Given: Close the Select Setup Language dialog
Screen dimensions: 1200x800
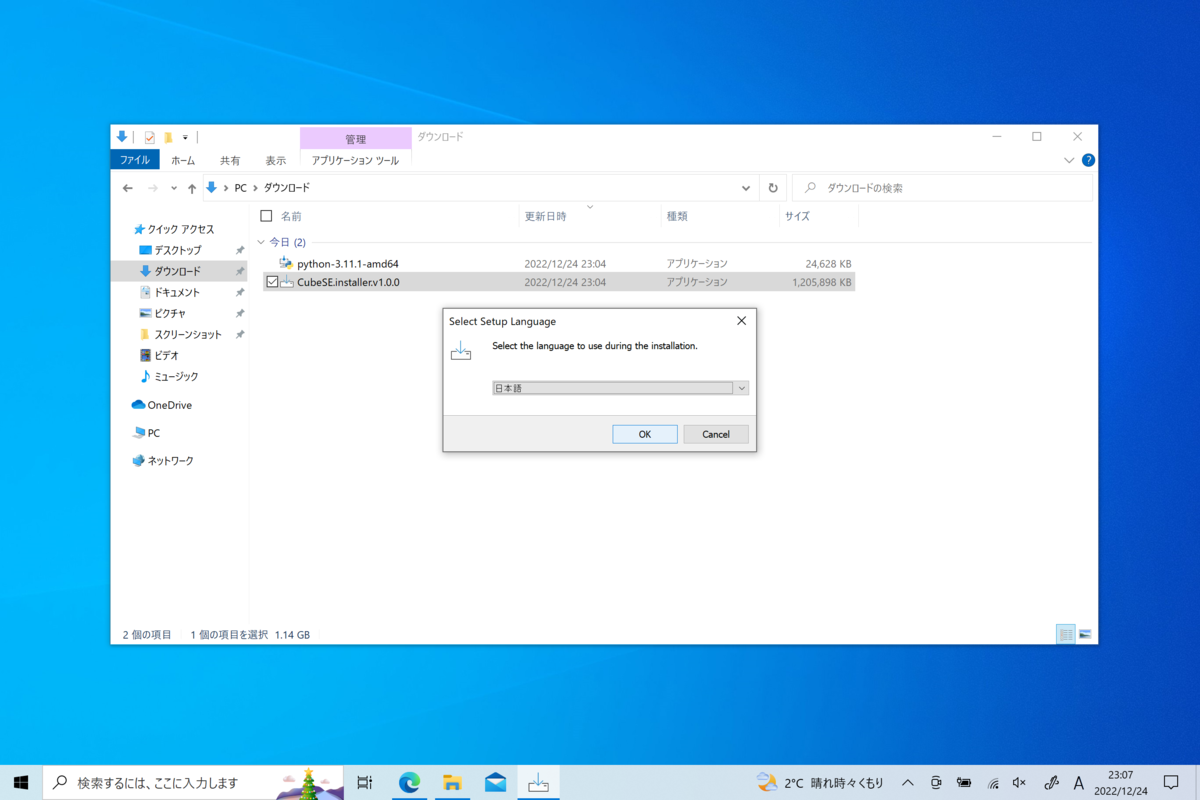Looking at the screenshot, I should (741, 321).
